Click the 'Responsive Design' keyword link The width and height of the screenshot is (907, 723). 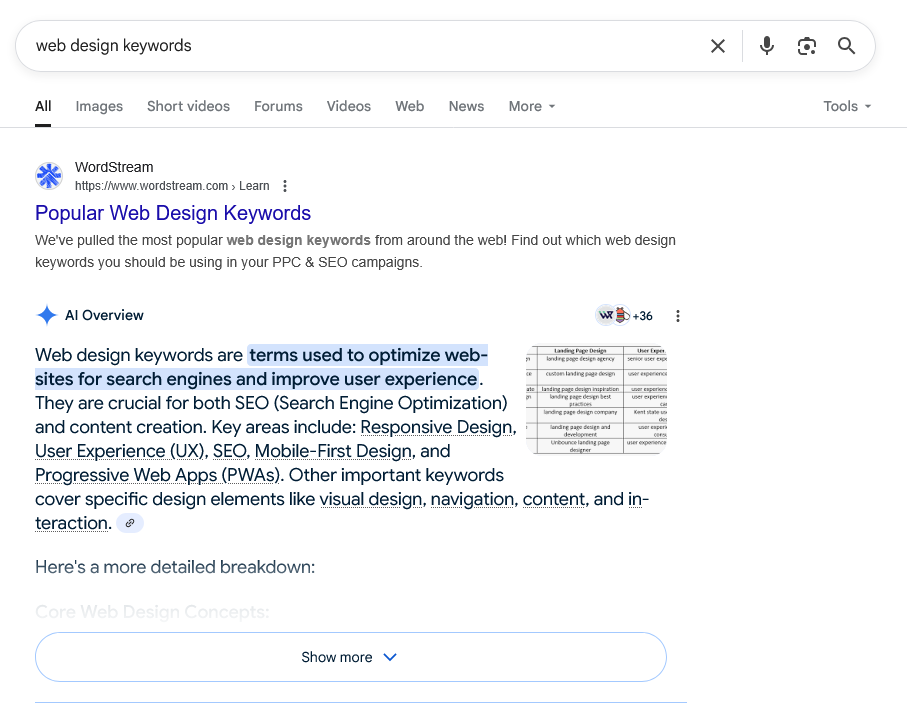[x=437, y=427]
